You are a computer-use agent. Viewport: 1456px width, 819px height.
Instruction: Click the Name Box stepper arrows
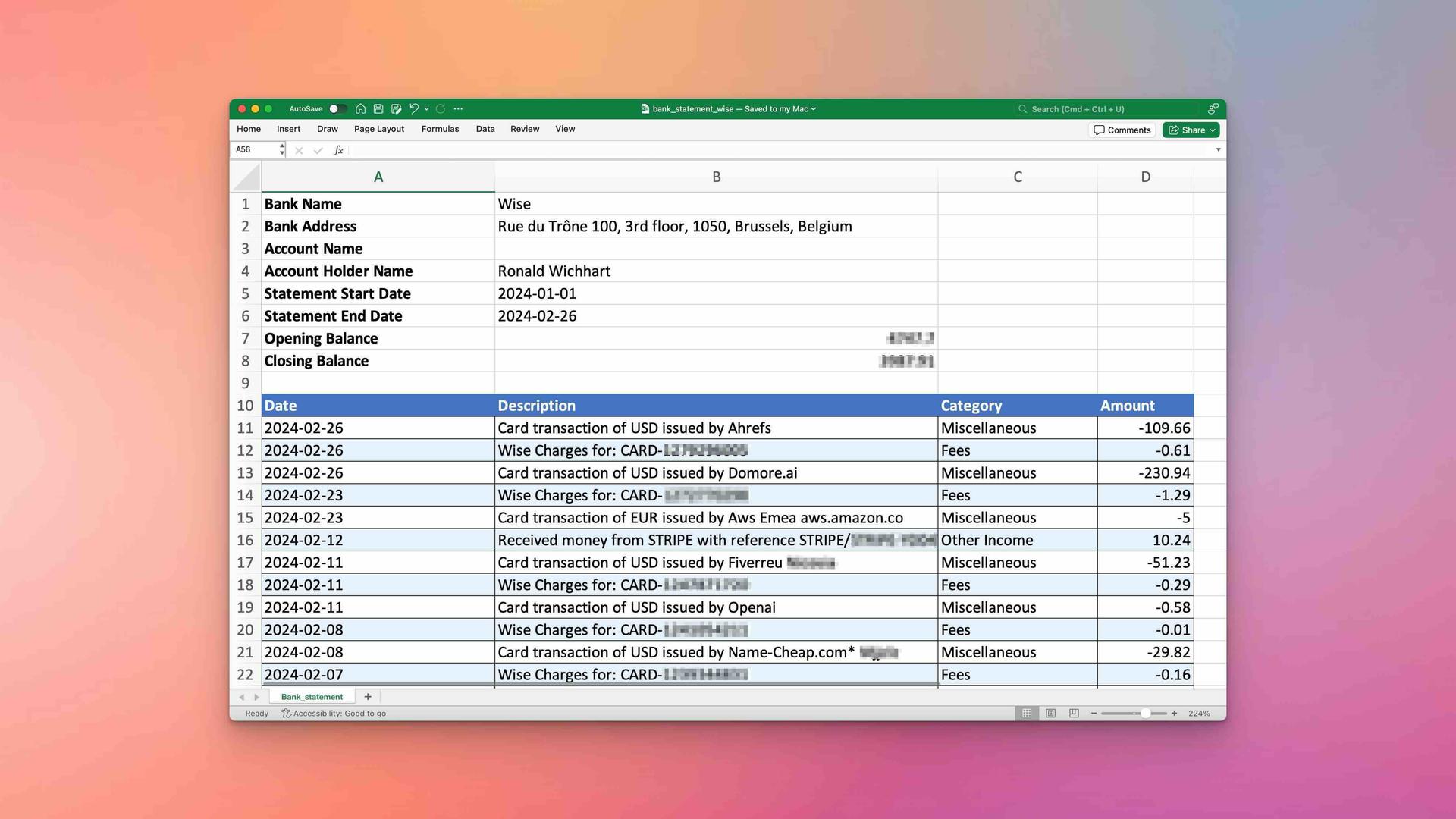click(x=282, y=150)
